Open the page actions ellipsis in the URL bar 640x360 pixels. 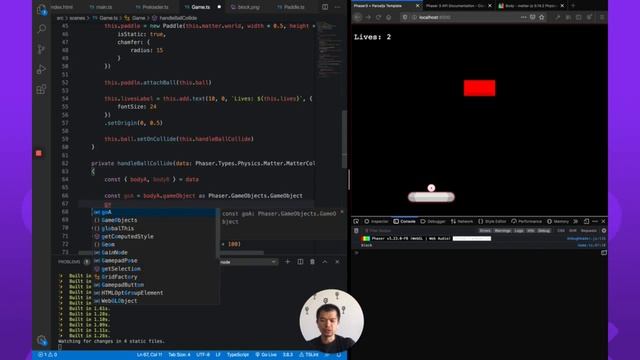click(x=524, y=17)
